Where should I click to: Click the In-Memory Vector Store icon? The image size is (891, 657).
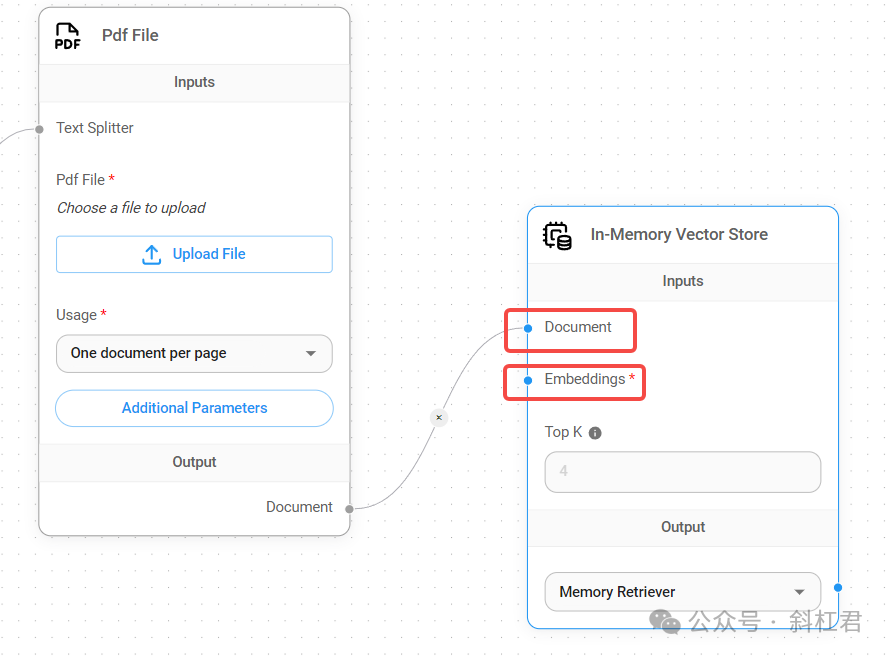557,235
